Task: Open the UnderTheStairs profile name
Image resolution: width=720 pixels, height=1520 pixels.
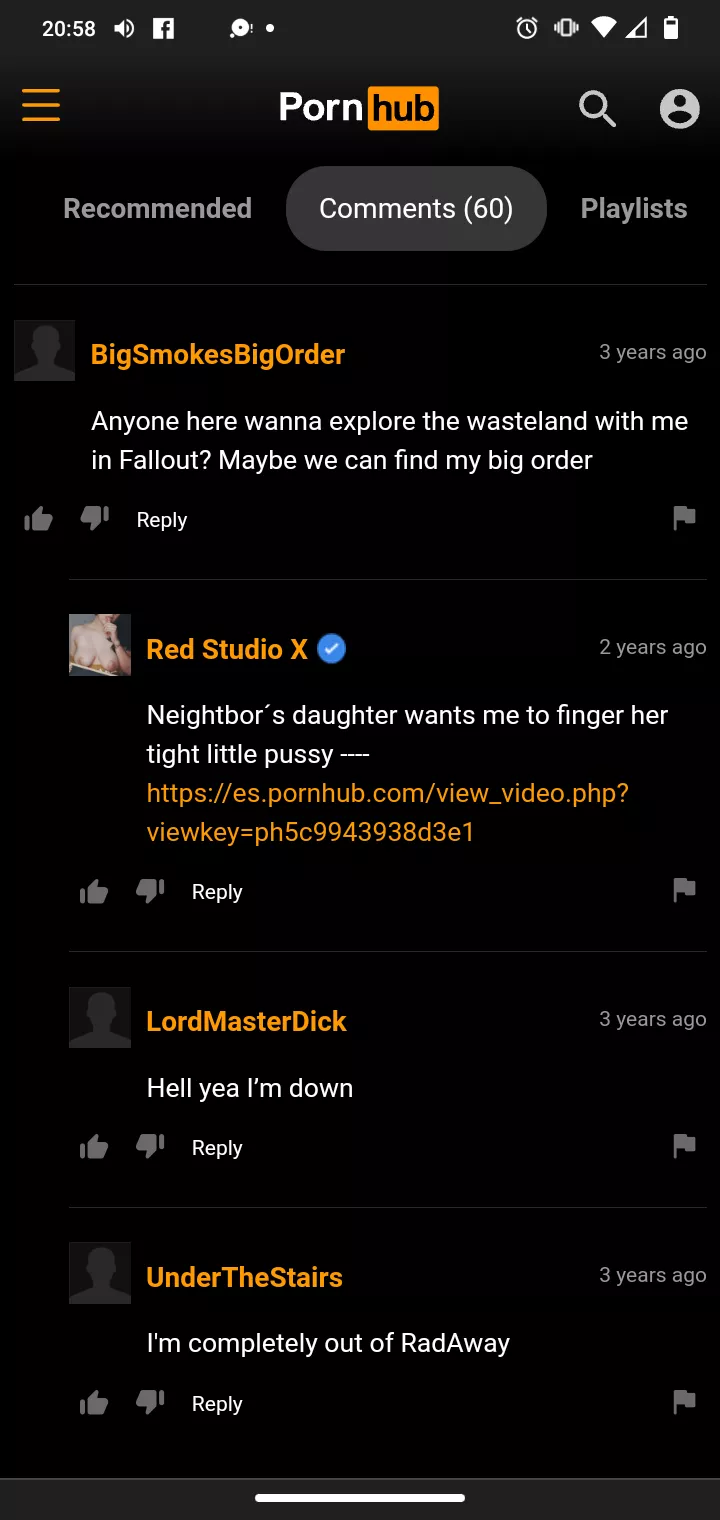Action: click(244, 1277)
